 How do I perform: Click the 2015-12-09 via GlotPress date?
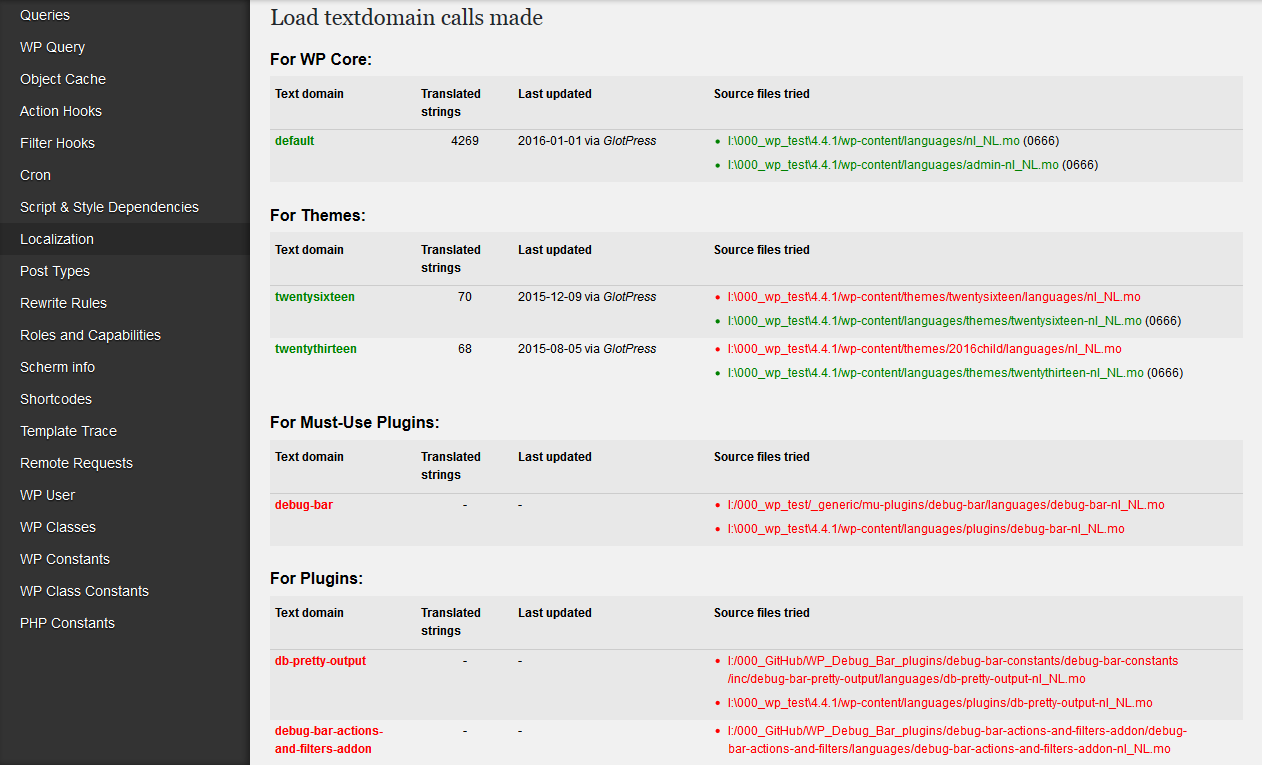587,297
